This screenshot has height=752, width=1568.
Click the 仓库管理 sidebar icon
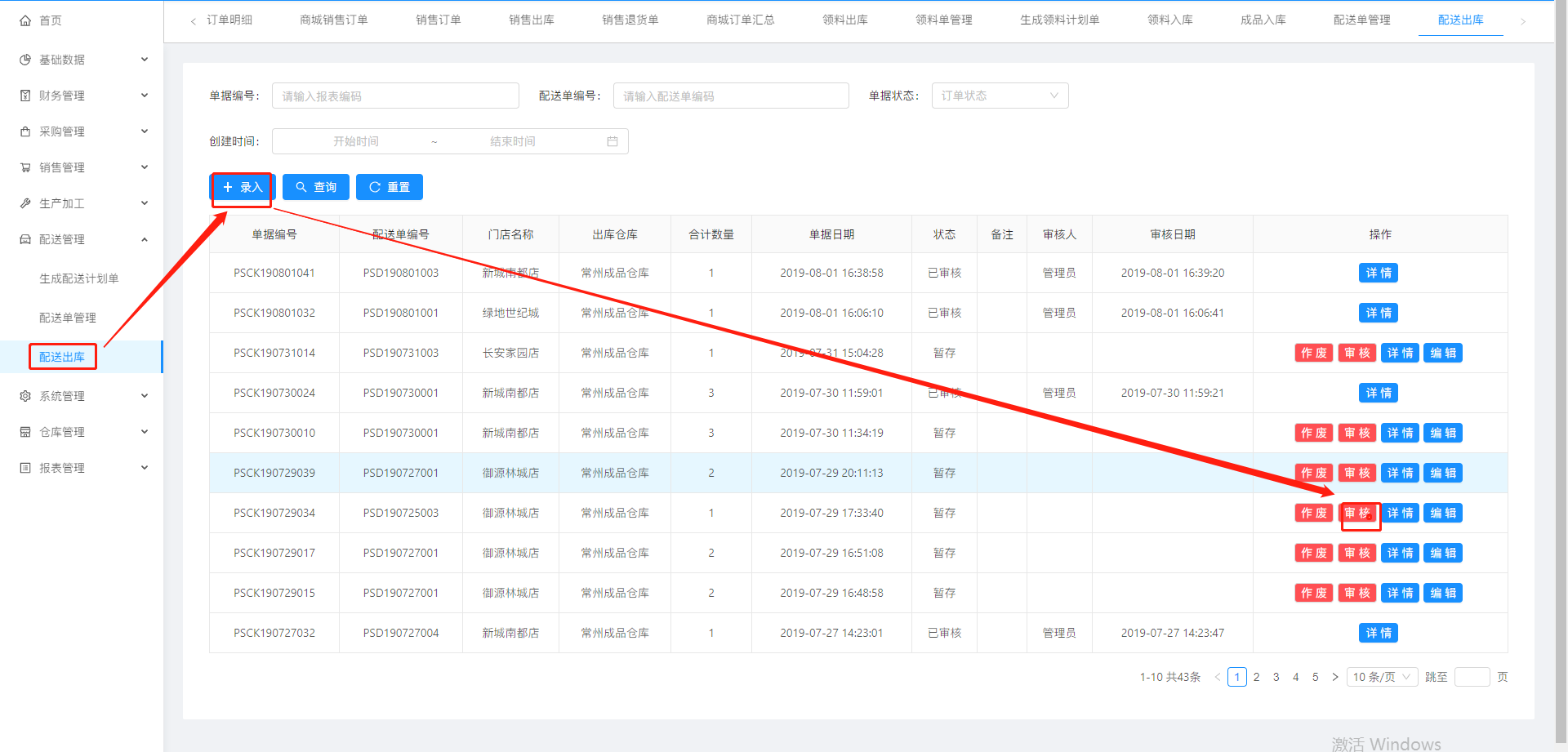click(x=25, y=432)
